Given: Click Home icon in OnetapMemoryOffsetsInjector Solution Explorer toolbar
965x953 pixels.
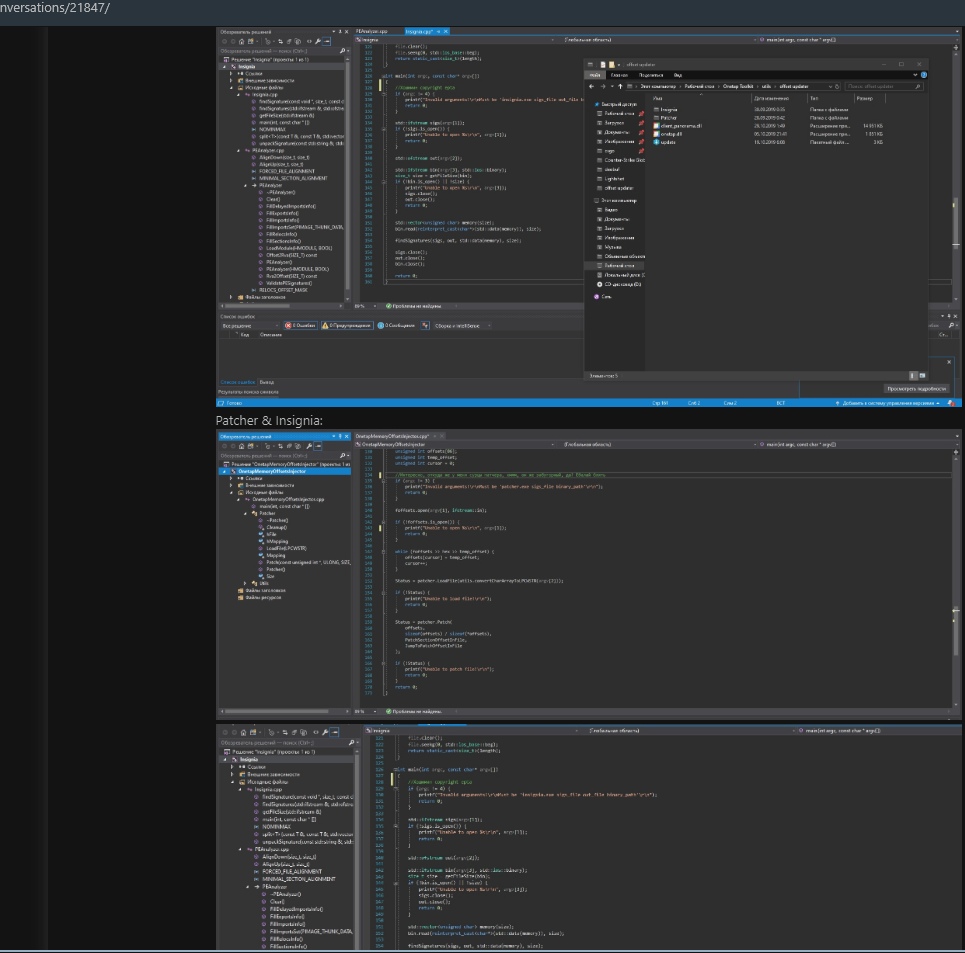Looking at the screenshot, I should pos(241,446).
